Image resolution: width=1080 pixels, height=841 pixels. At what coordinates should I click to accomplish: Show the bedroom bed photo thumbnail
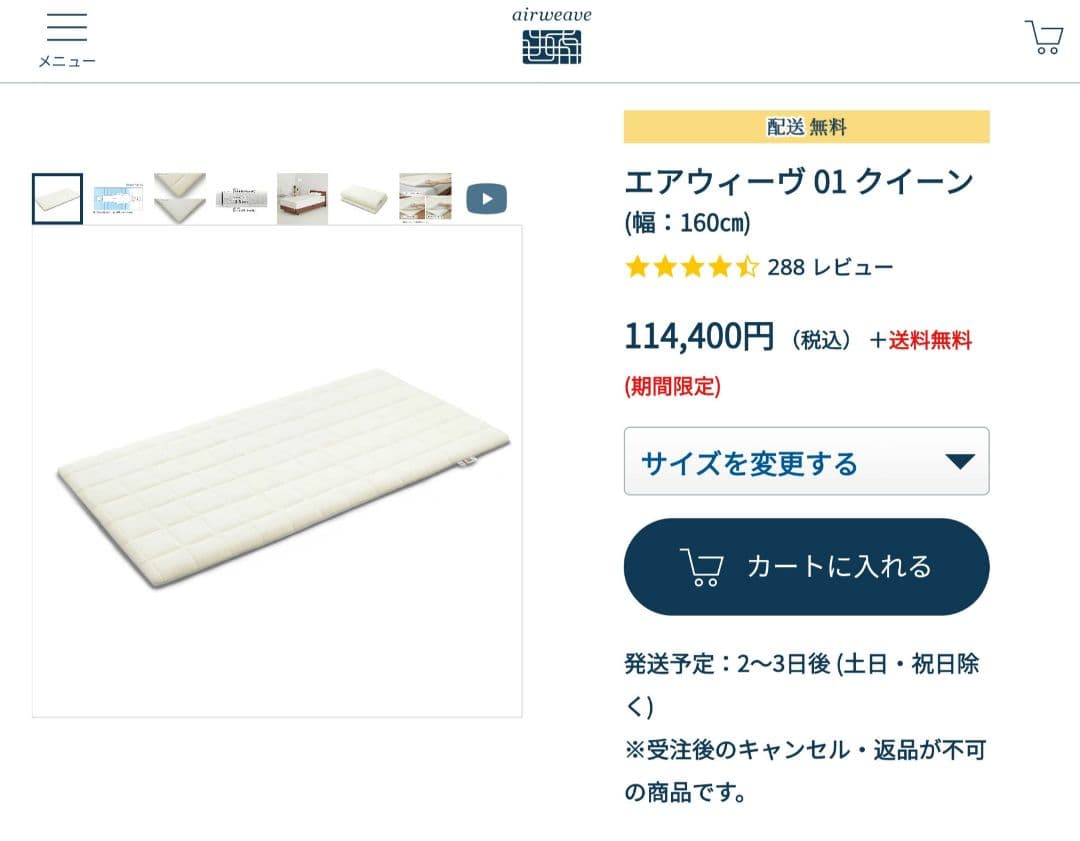coord(302,198)
